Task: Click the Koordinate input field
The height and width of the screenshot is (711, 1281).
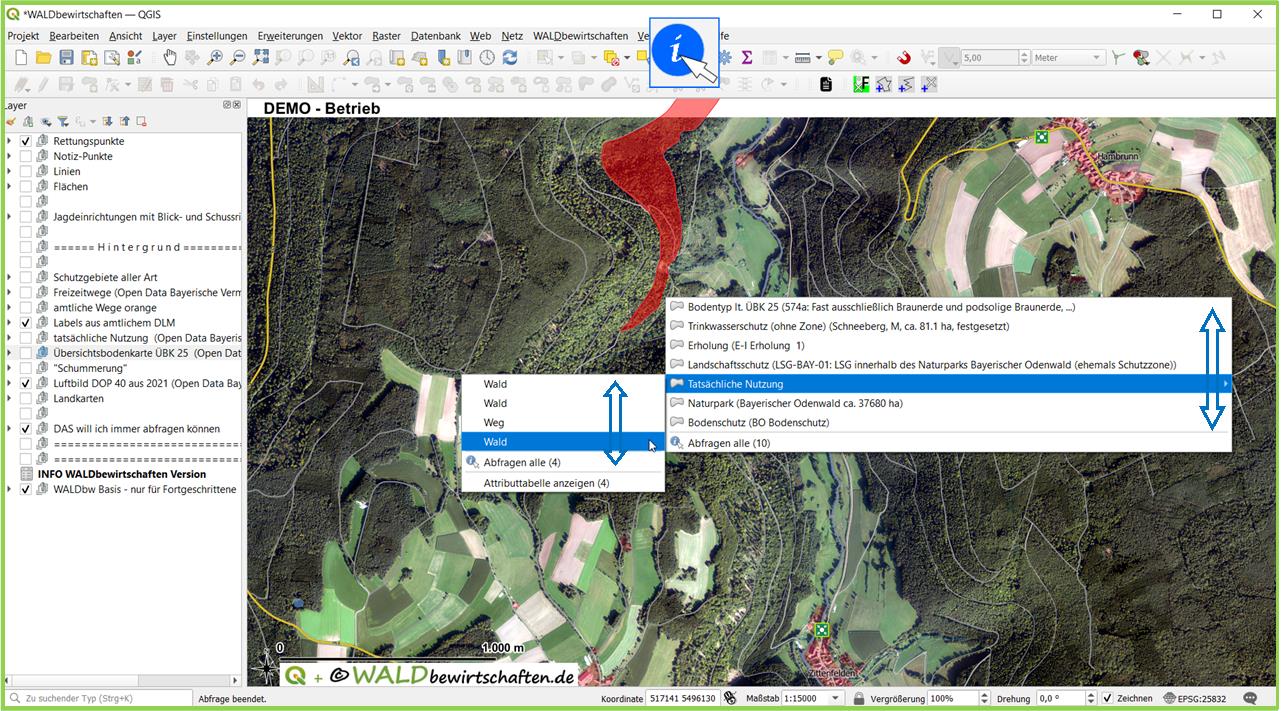Action: click(x=681, y=698)
